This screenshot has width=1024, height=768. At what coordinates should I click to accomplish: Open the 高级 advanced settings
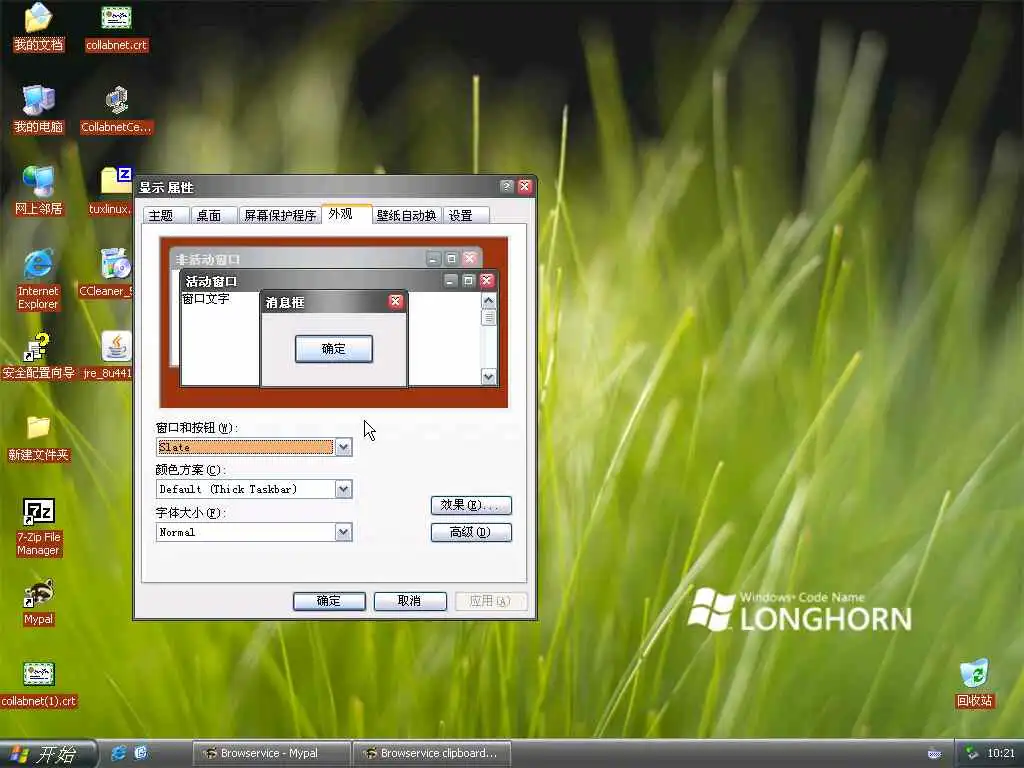pos(471,532)
